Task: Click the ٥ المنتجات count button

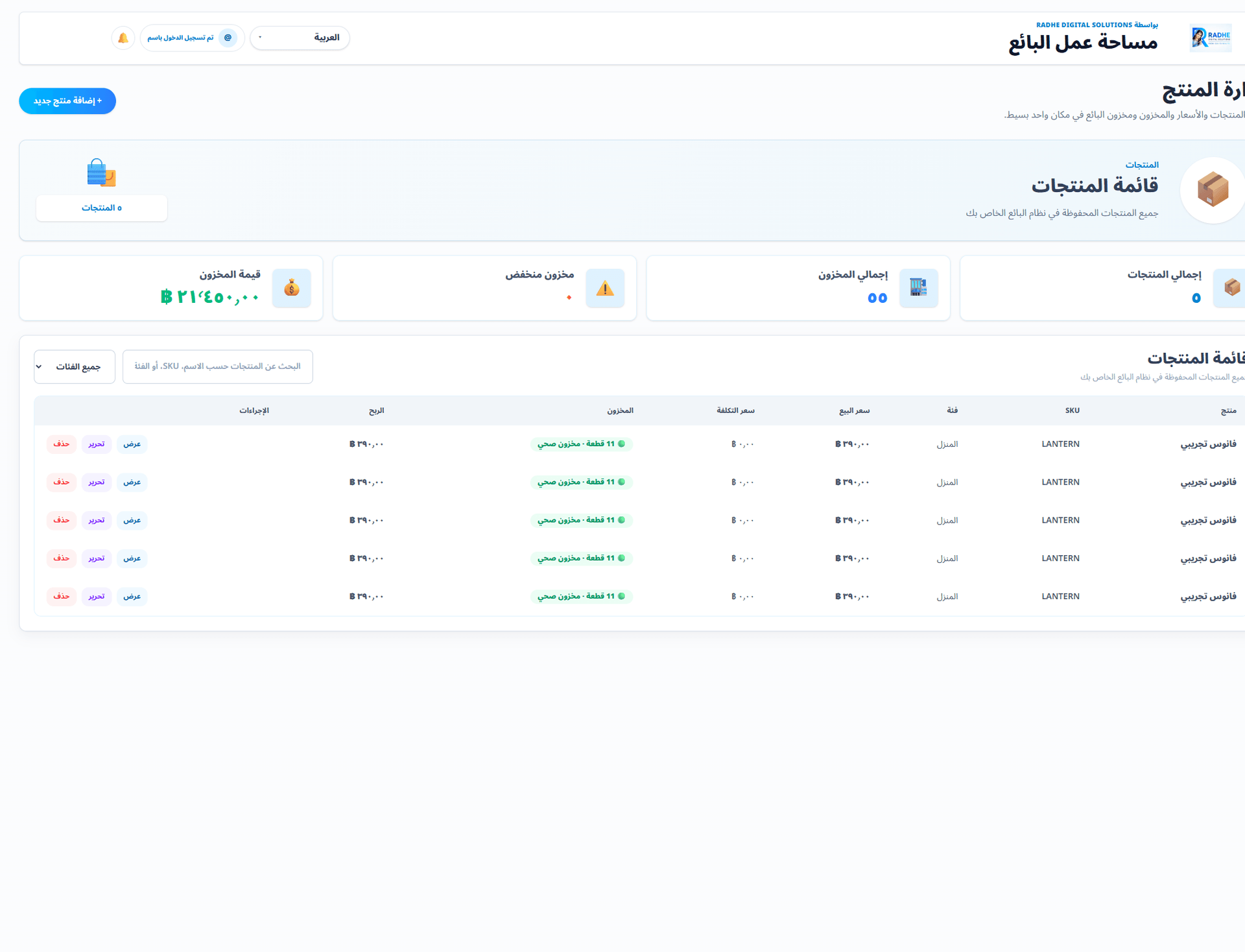Action: 102,208
